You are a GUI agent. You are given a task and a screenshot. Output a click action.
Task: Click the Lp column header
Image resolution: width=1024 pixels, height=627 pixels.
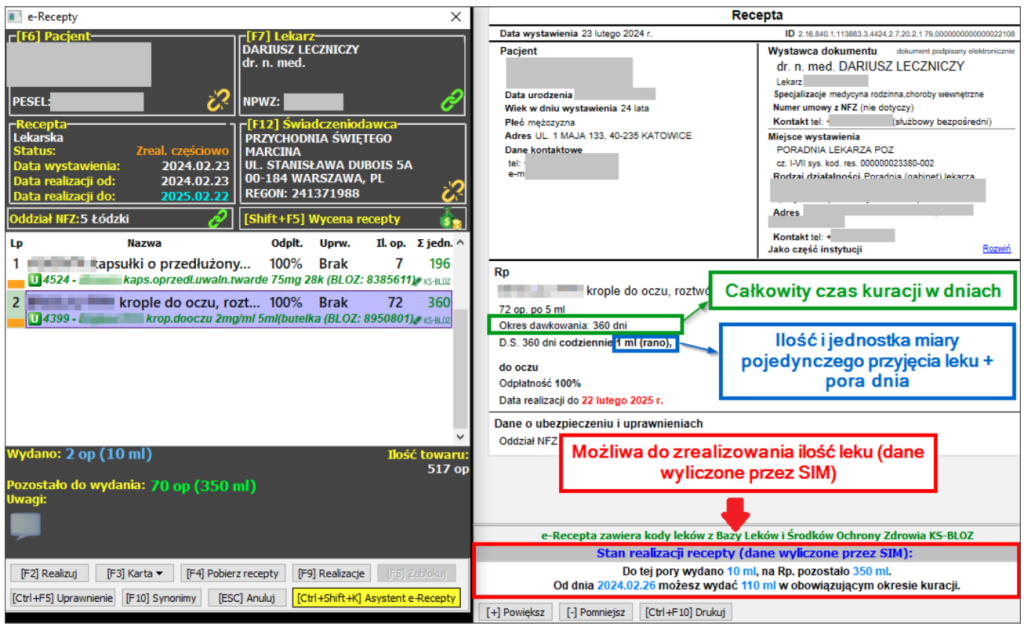tap(16, 243)
